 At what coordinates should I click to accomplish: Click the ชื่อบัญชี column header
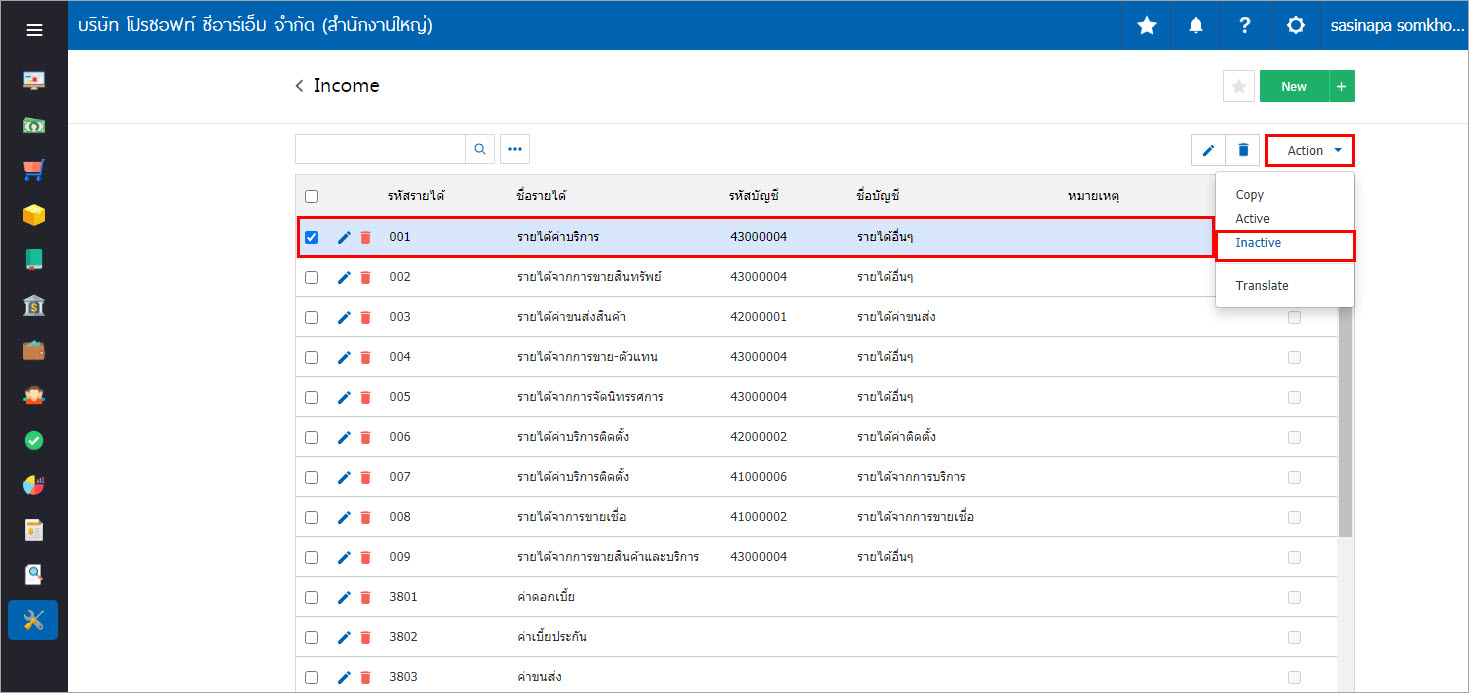coord(879,196)
